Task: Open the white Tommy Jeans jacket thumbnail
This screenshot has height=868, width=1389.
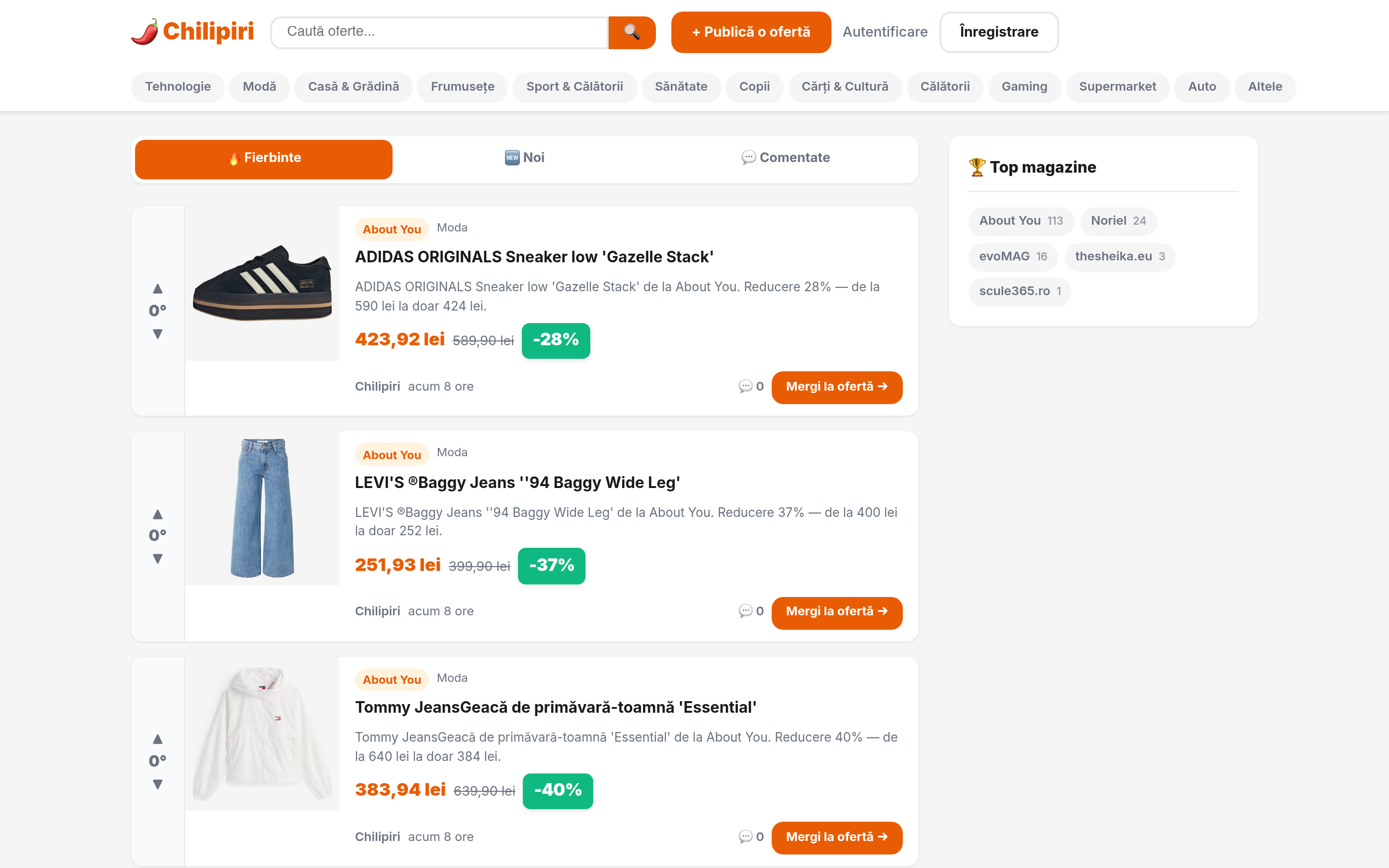Action: [x=262, y=733]
